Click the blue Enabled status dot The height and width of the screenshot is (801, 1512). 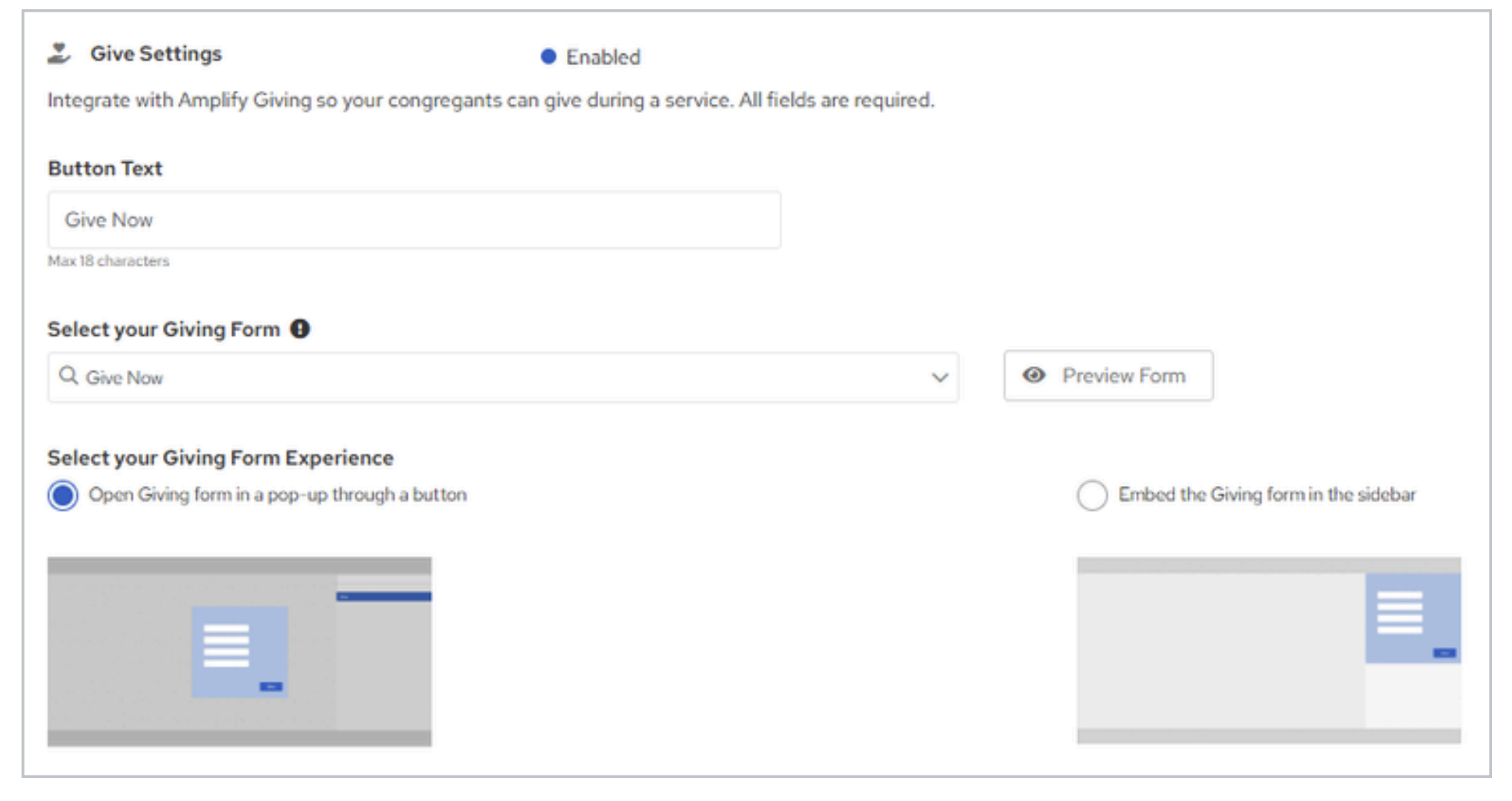[548, 57]
